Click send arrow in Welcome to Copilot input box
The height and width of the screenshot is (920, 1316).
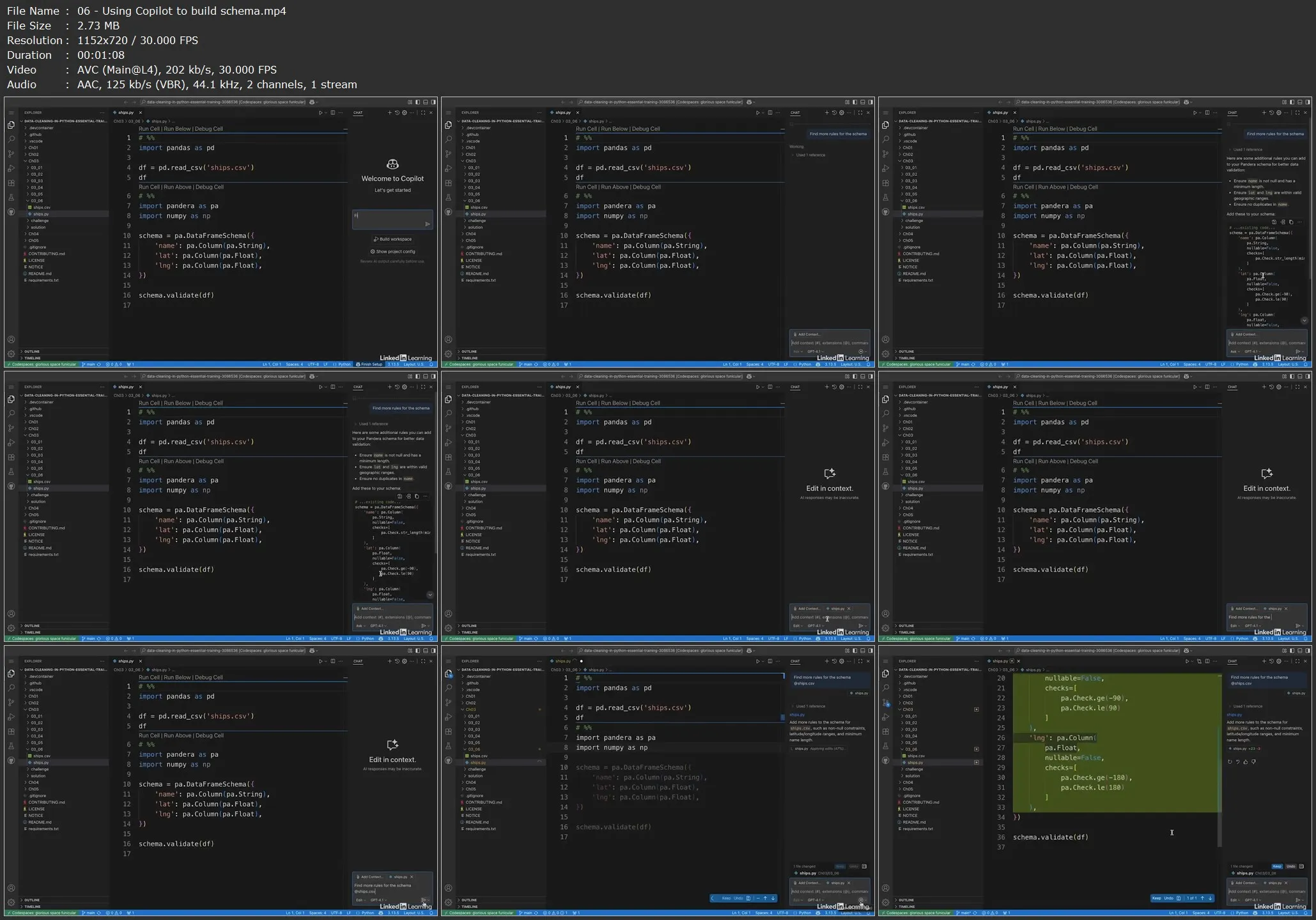428,224
